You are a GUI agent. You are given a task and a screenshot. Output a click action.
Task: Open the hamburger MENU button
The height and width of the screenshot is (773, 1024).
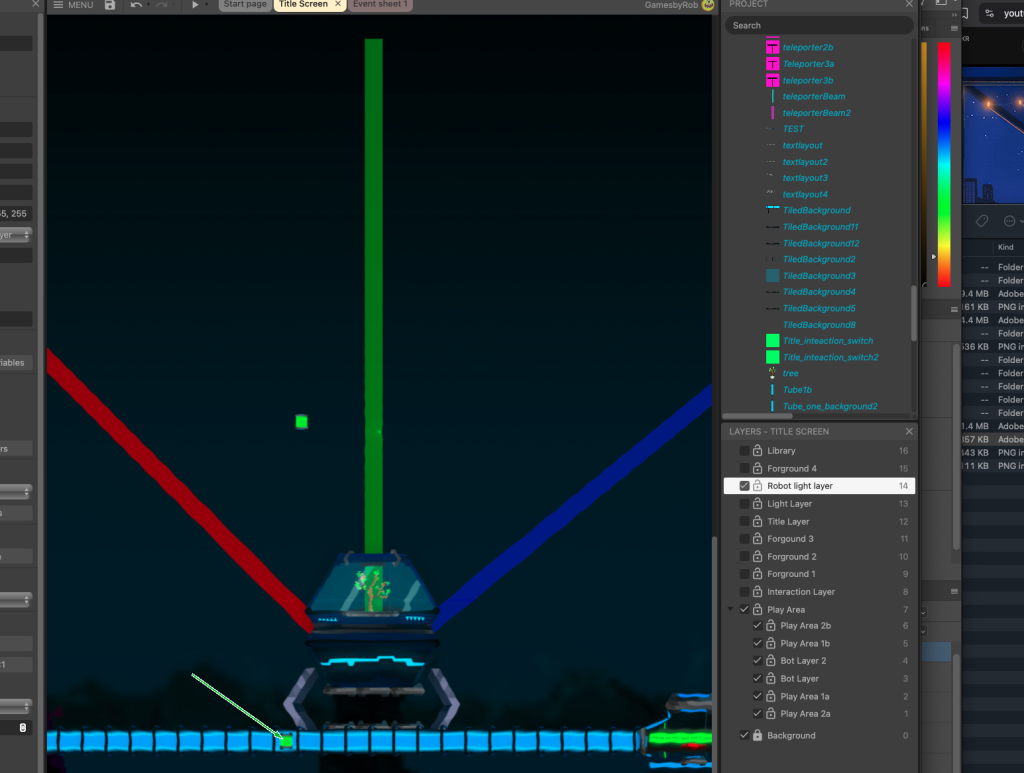click(x=73, y=5)
